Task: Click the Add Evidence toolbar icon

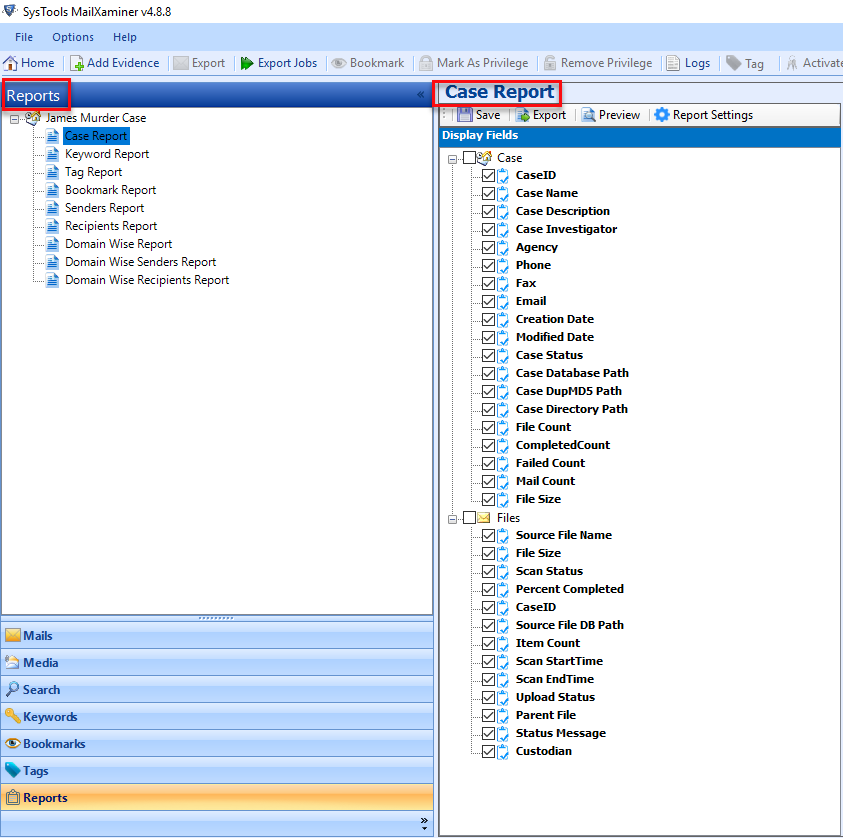Action: click(114, 62)
